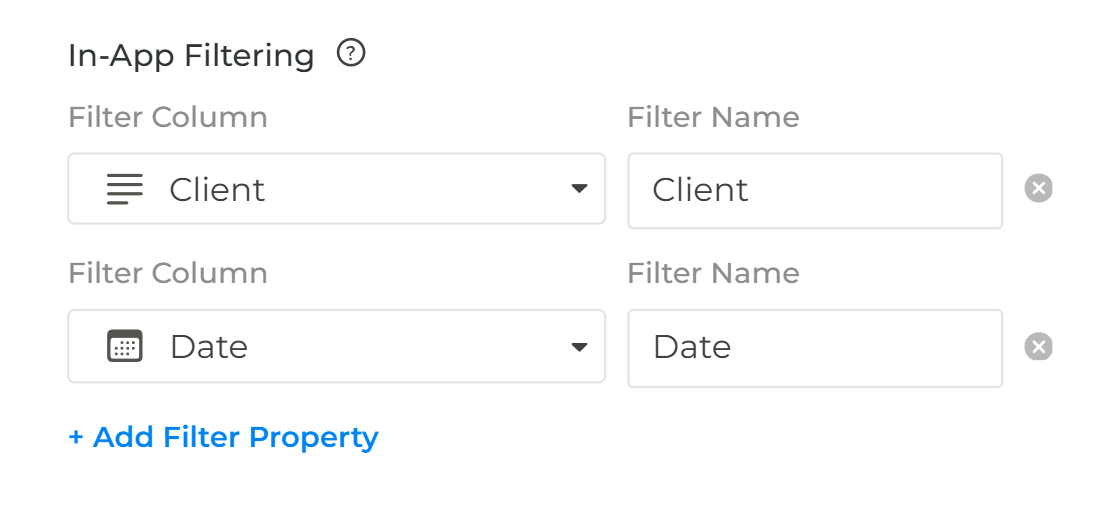Click the calendar icon in the Date dropdown
The image size is (1096, 527).
[125, 346]
